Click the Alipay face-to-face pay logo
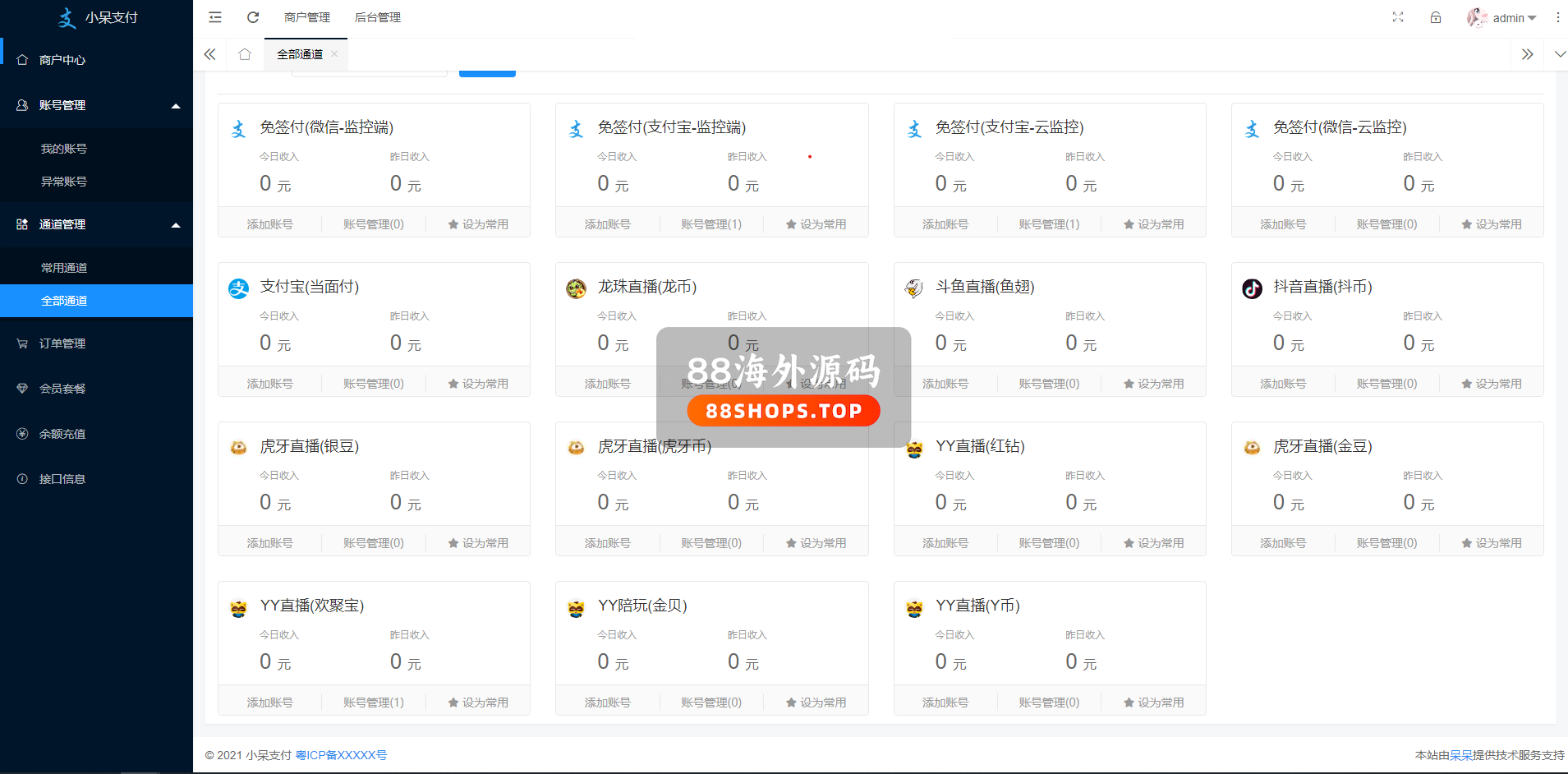 coord(238,288)
